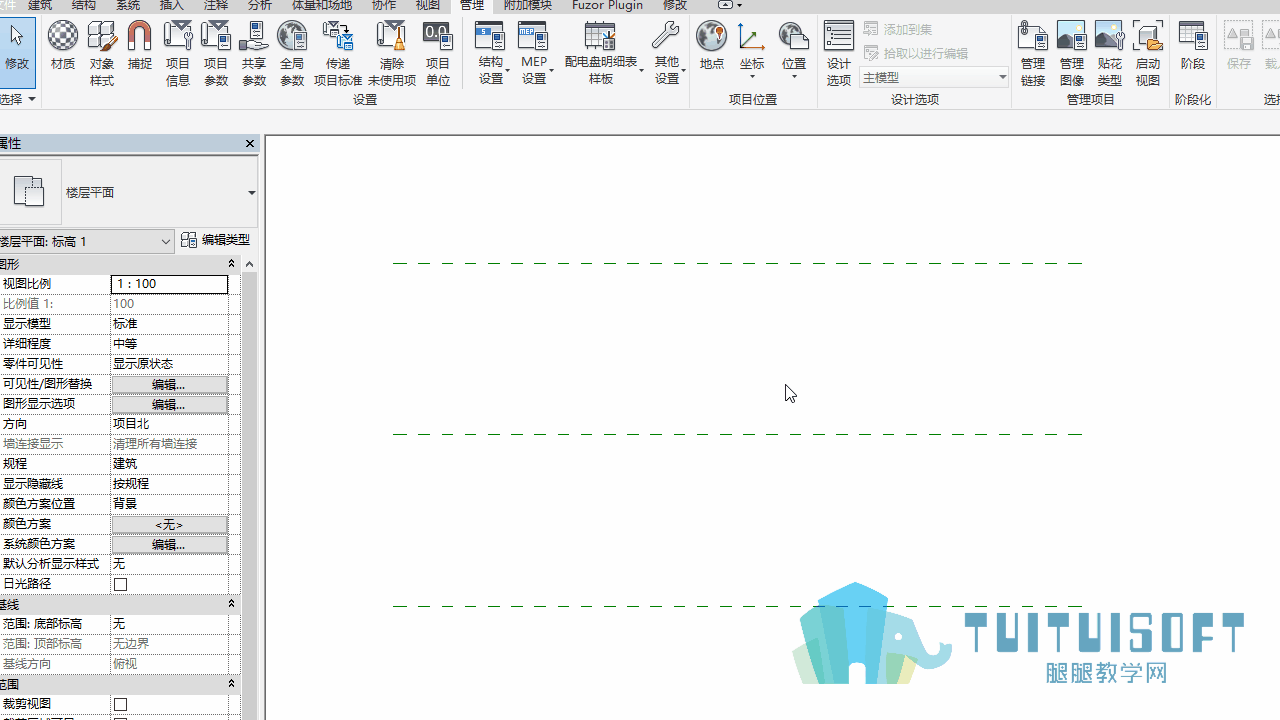Switch to the 附加模块 ribbon tab
Image resolution: width=1280 pixels, height=720 pixels.
(x=527, y=5)
